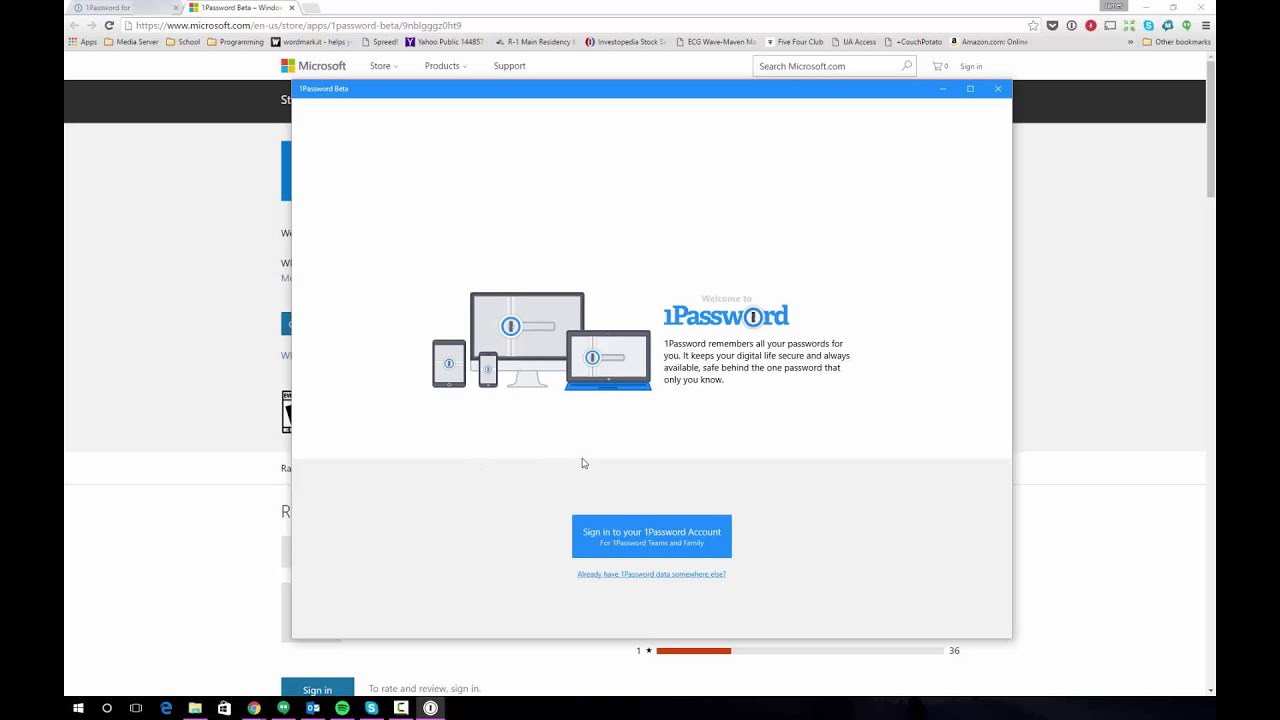Launch Microsoft Edge from the taskbar
This screenshot has height=720, width=1280.
coord(166,708)
